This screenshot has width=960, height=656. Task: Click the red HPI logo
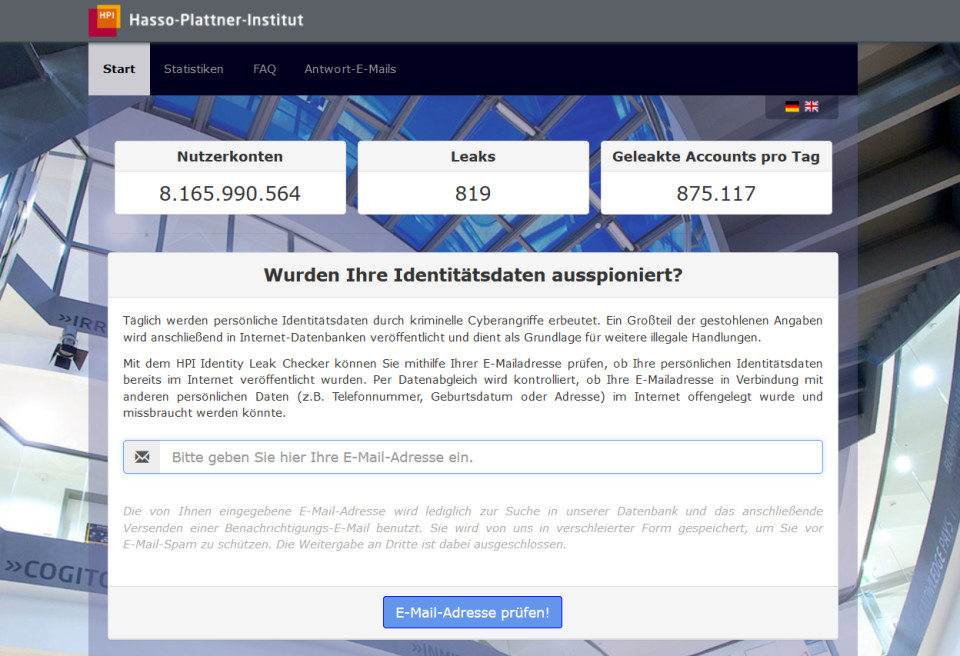[104, 20]
